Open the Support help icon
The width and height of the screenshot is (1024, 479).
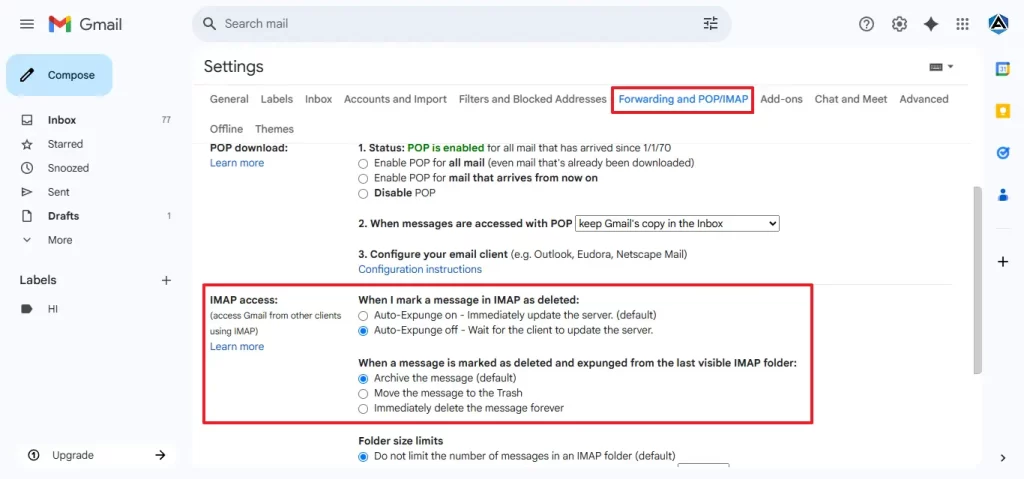pos(866,24)
